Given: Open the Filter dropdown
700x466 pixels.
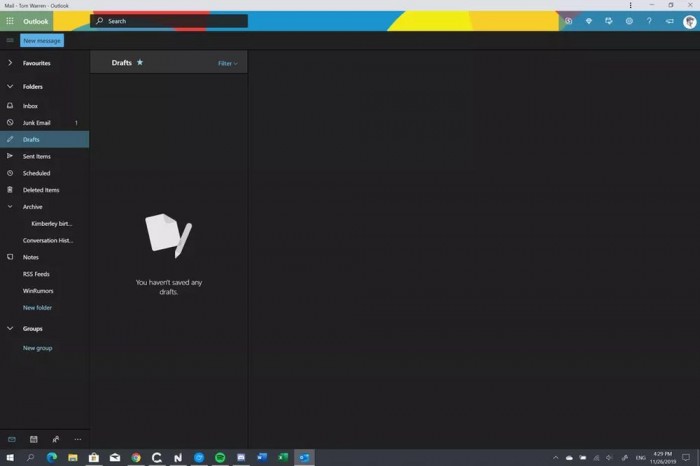Looking at the screenshot, I should (227, 63).
